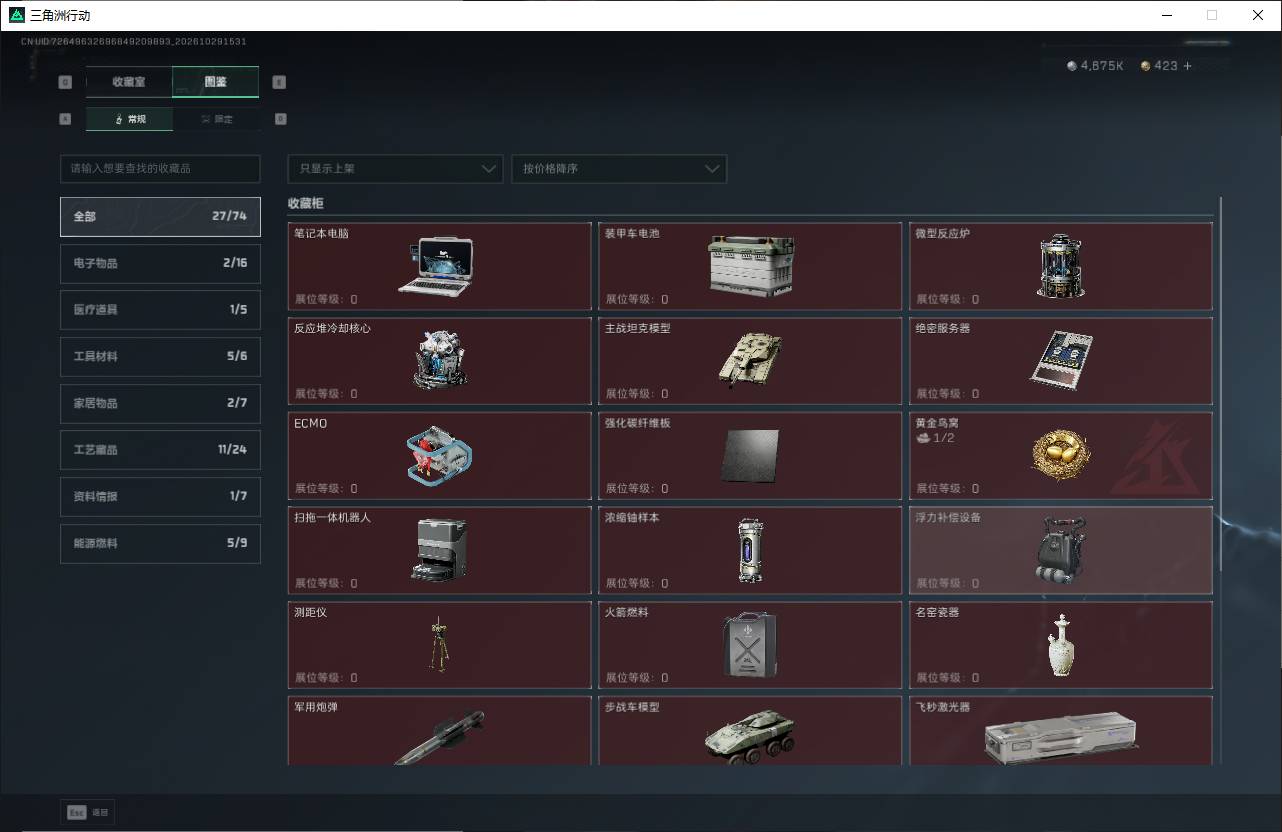Filter by 能源燃料 category
This screenshot has height=832, width=1282.
(x=160, y=543)
